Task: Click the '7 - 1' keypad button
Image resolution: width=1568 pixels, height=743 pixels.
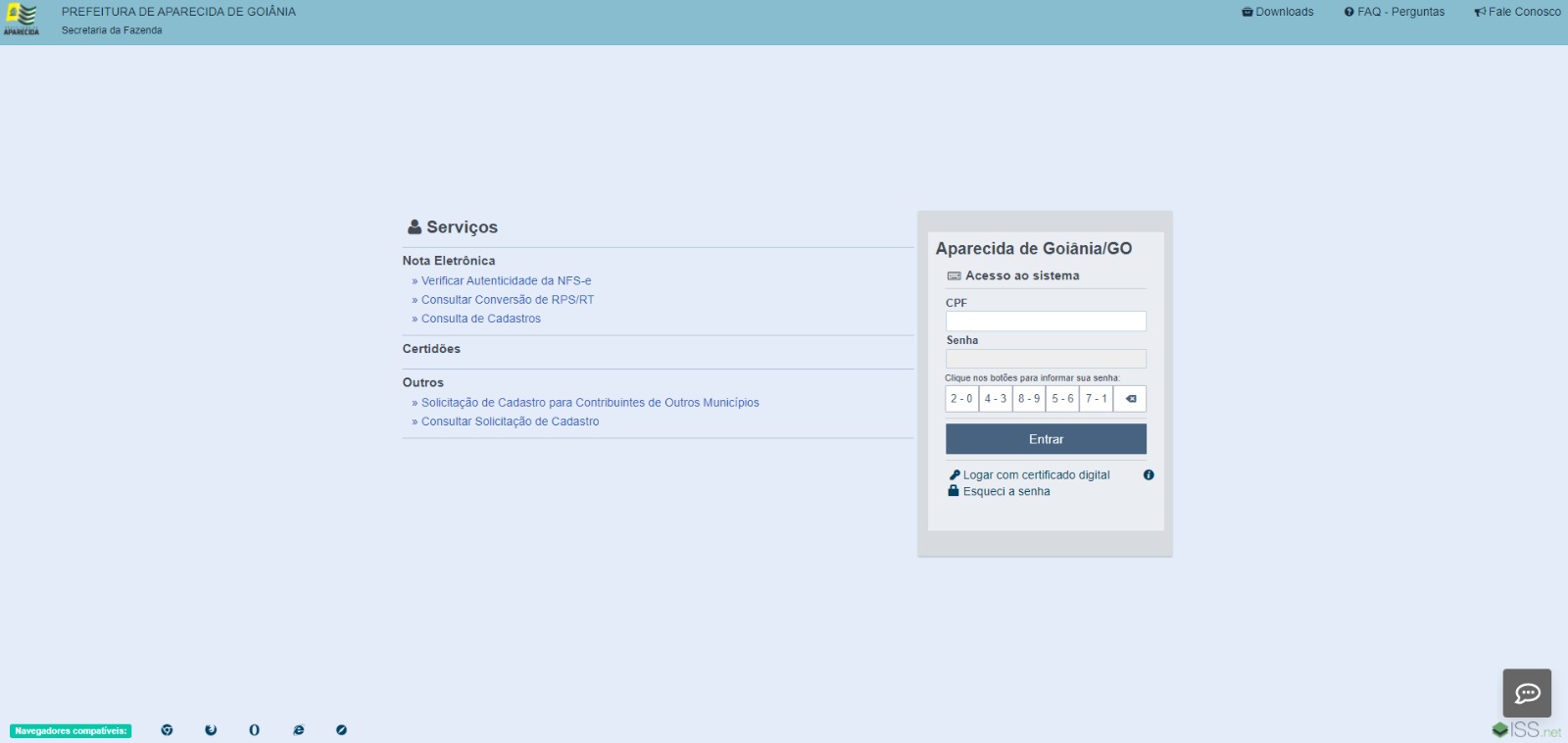Action: [x=1096, y=399]
